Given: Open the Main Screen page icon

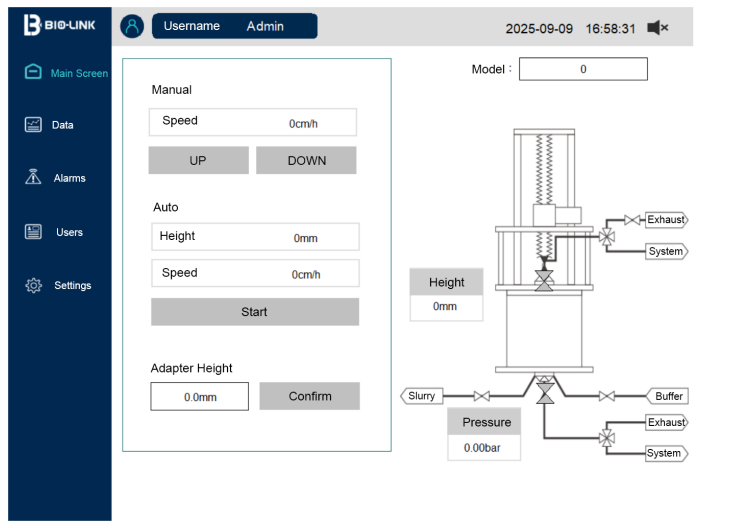Looking at the screenshot, I should [33, 72].
